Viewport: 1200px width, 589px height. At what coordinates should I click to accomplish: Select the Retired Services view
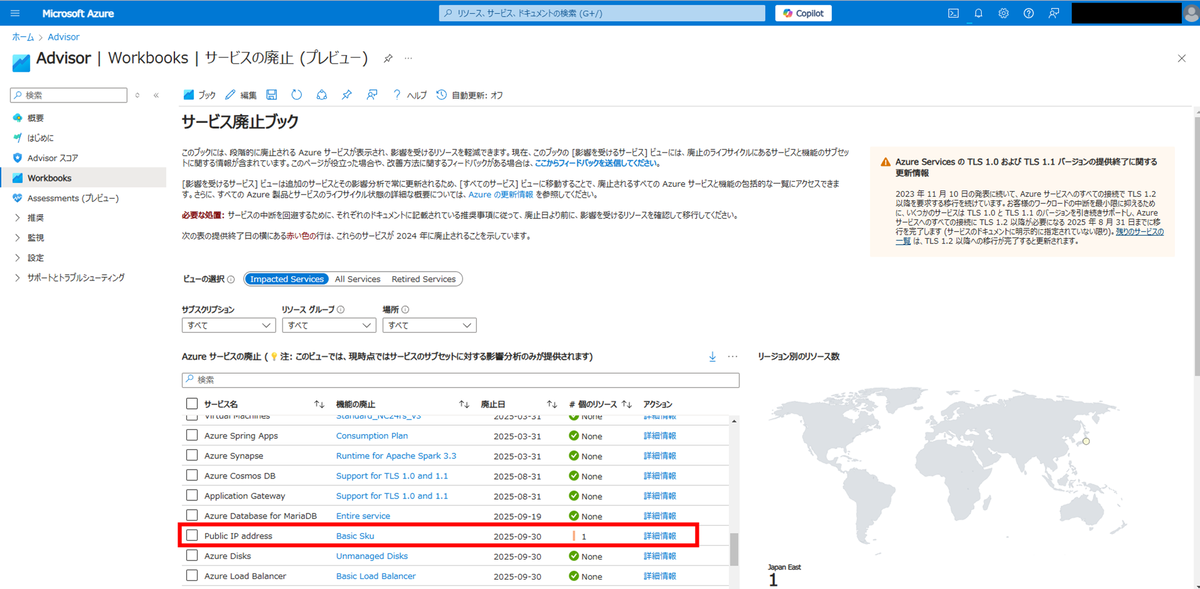(x=424, y=279)
